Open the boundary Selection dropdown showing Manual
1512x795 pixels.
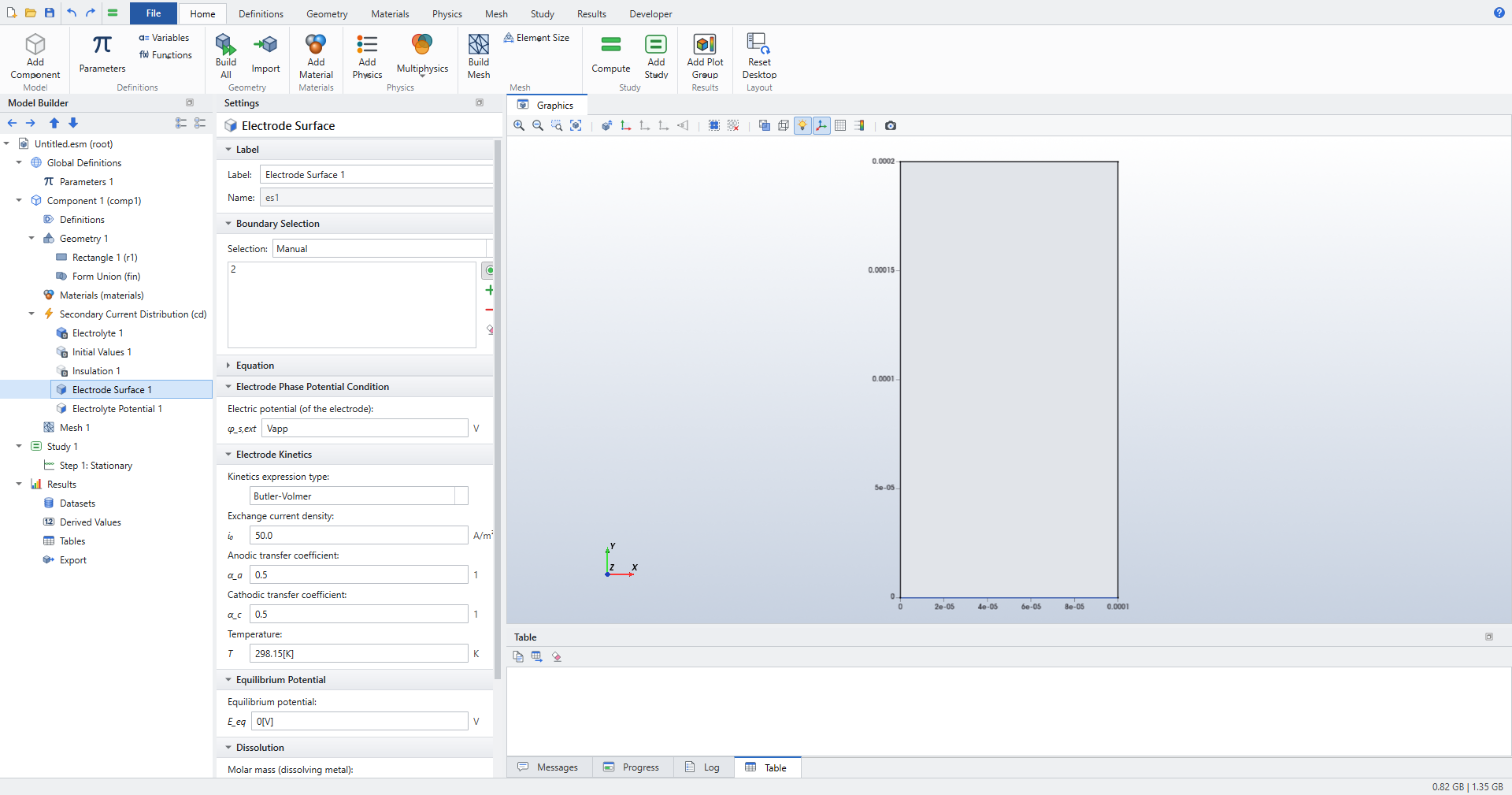(383, 248)
